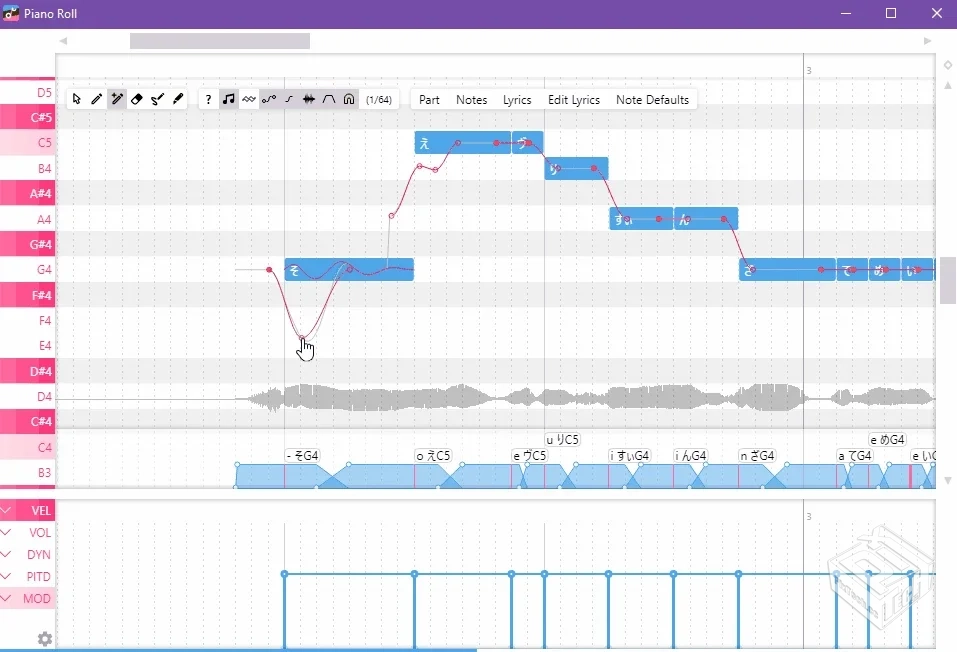957x652 pixels.
Task: Expand the VOL parameter lane
Action: pos(12,532)
